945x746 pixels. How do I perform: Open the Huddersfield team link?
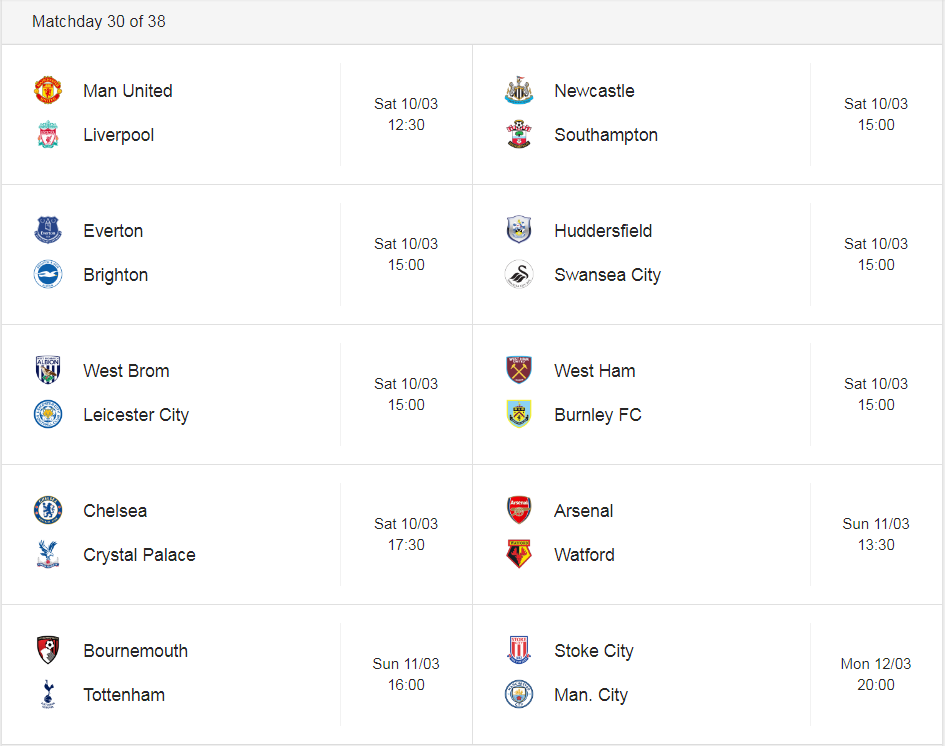[x=603, y=231]
